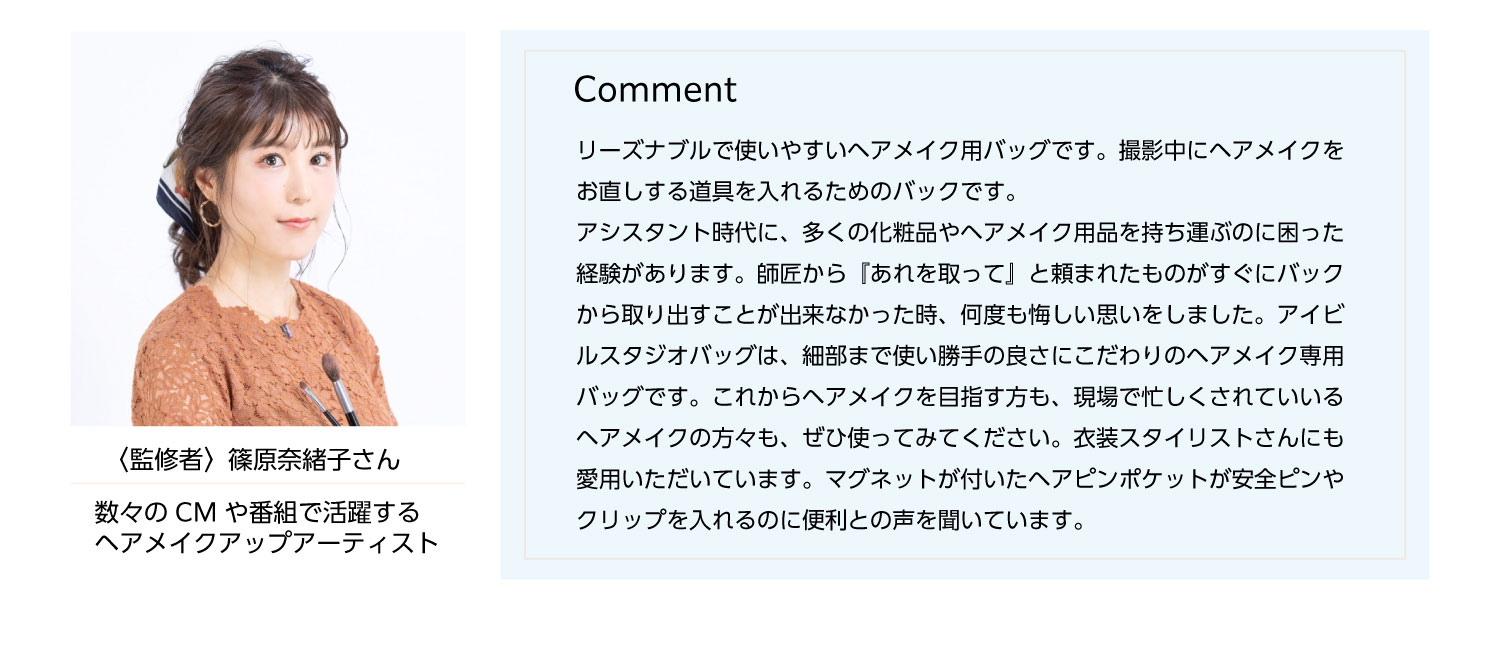Click the portrait photo of the supervisor

pyautogui.click(x=268, y=229)
